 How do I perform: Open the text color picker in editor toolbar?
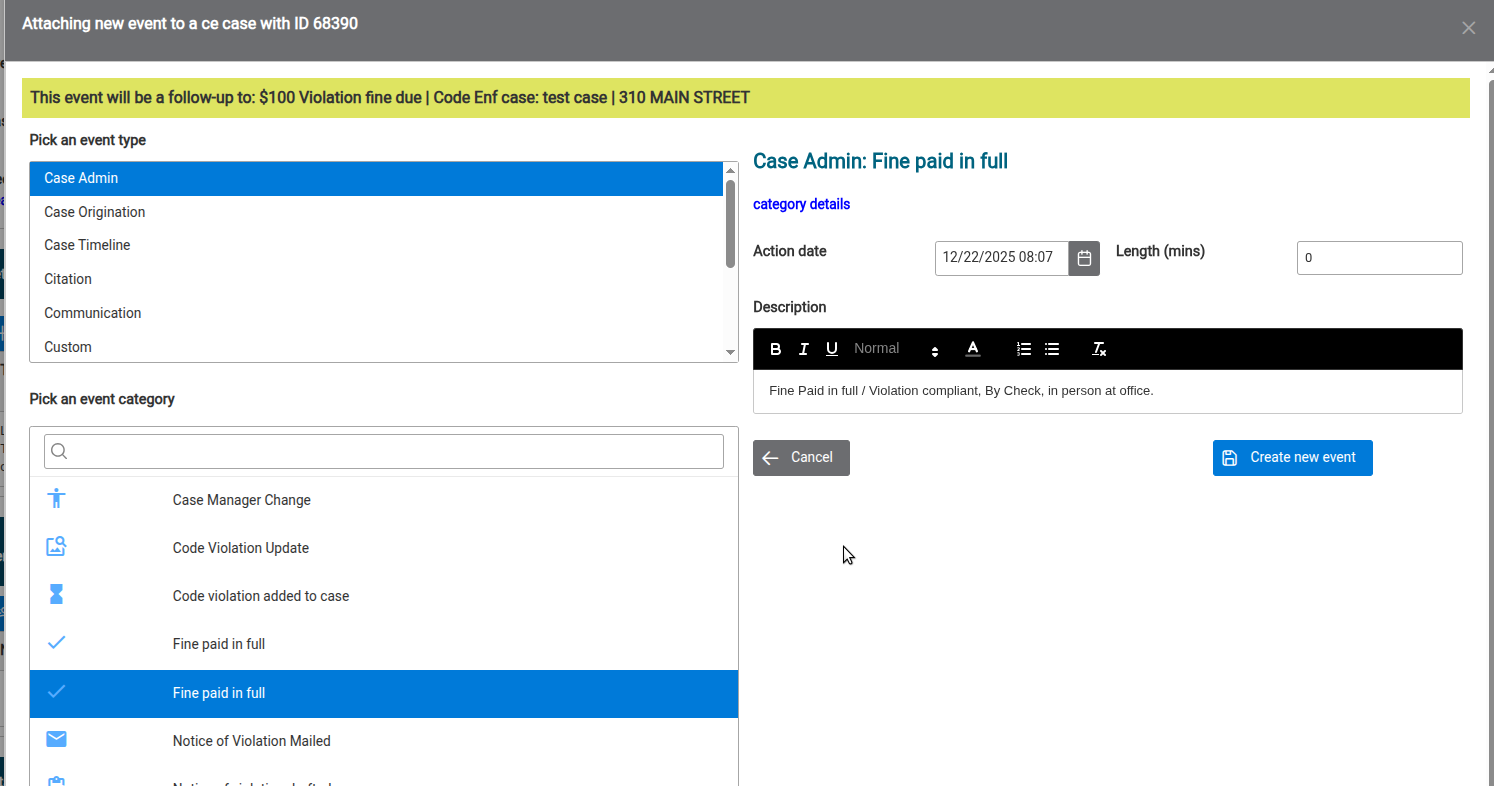973,349
